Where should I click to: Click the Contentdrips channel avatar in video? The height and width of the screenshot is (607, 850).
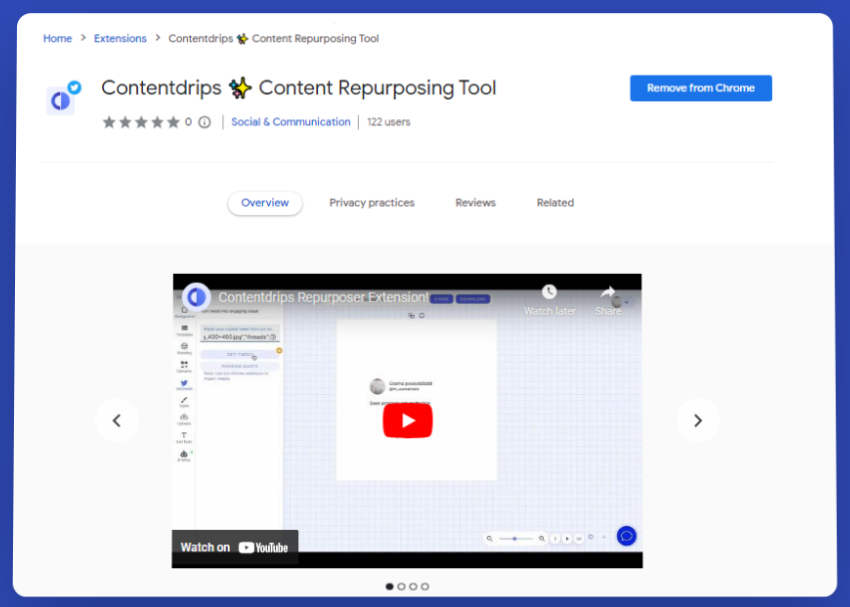tap(196, 297)
